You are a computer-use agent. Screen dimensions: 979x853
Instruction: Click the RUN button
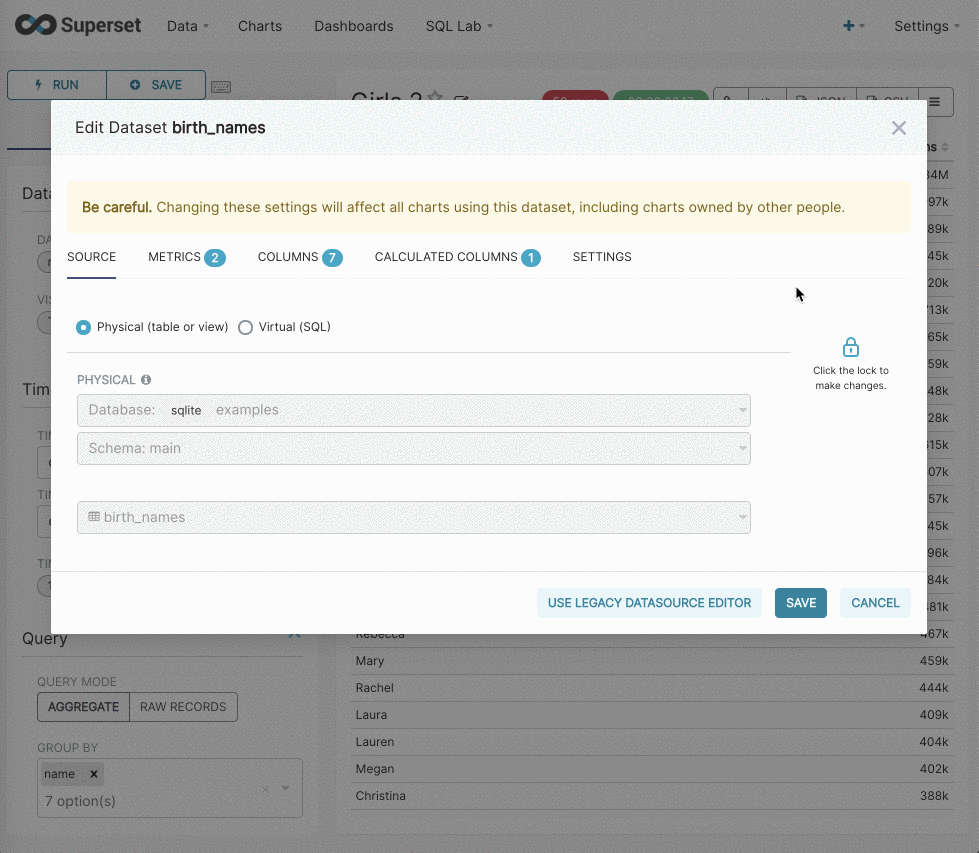point(57,85)
